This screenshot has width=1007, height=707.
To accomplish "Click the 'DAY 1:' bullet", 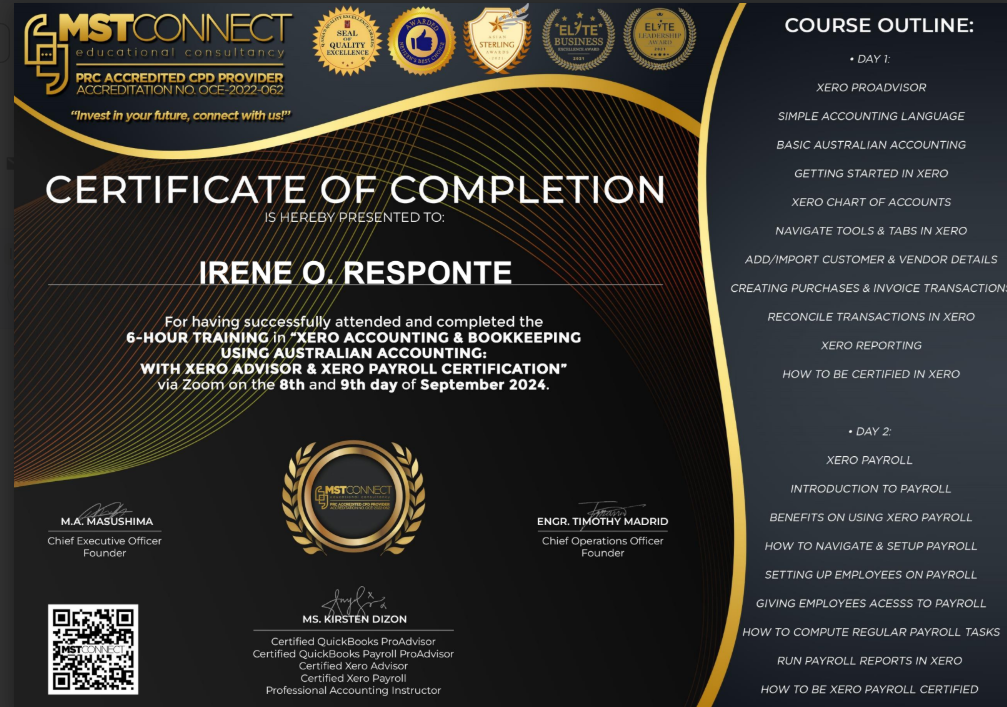I will pyautogui.click(x=870, y=59).
